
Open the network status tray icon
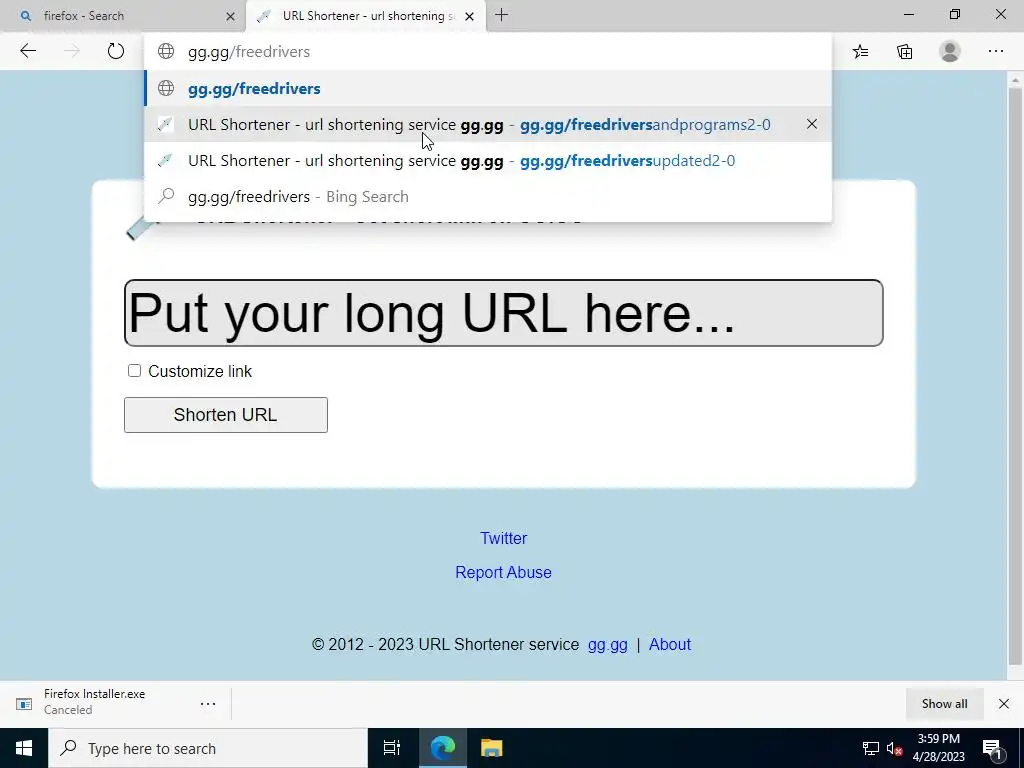tap(871, 748)
